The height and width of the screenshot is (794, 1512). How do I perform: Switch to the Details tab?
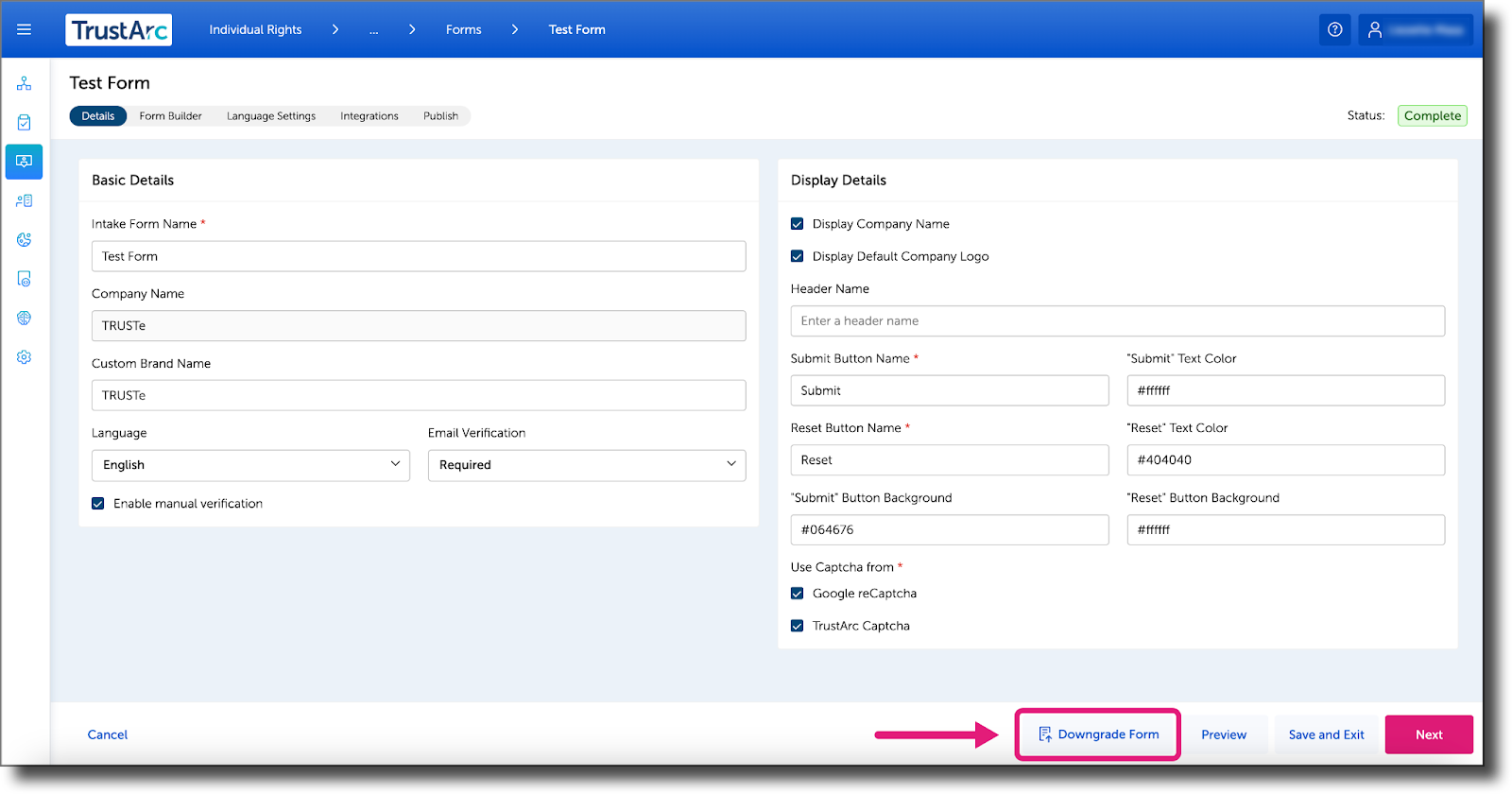[98, 116]
